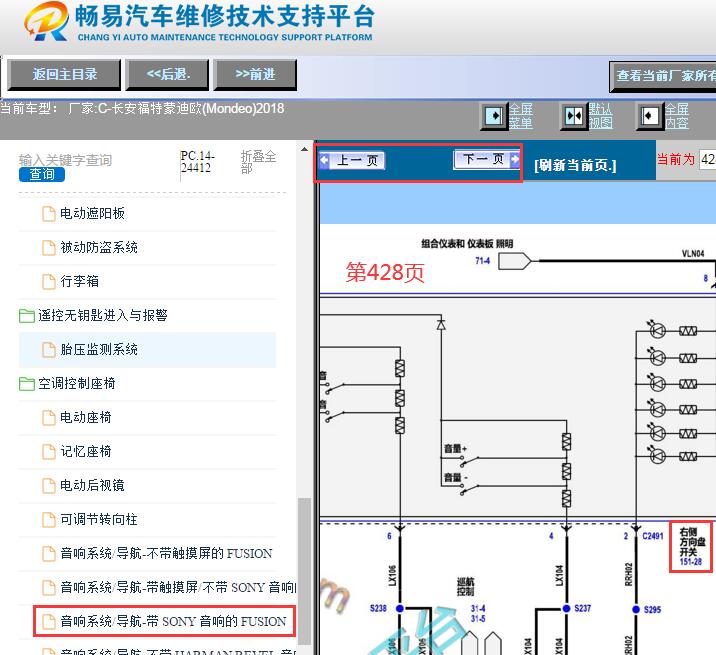Click document icon beside 电动遮阳板
This screenshot has width=716, height=655.
pos(49,214)
